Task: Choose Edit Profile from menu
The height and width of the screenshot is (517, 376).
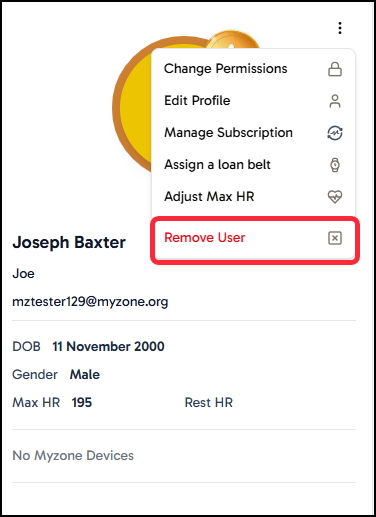Action: 253,101
